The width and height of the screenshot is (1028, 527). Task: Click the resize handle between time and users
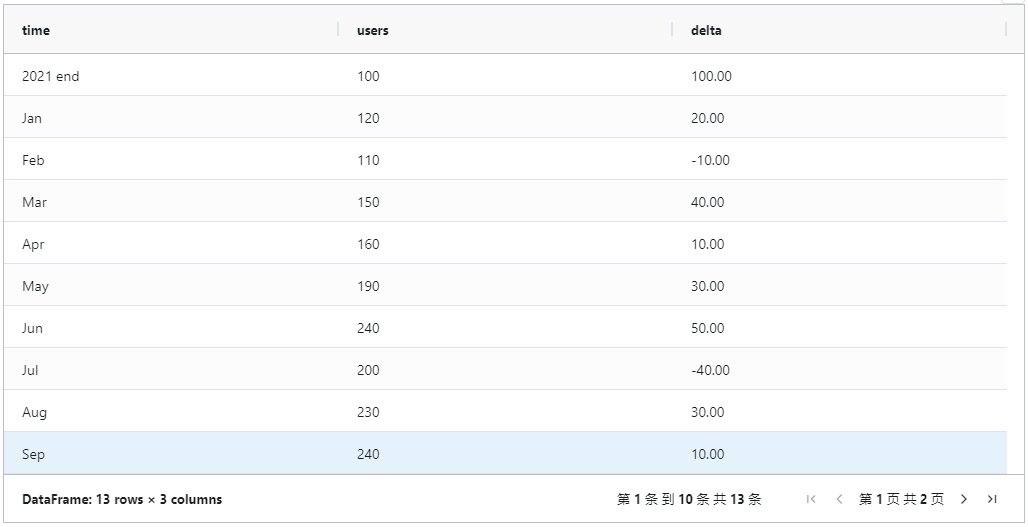coord(339,30)
